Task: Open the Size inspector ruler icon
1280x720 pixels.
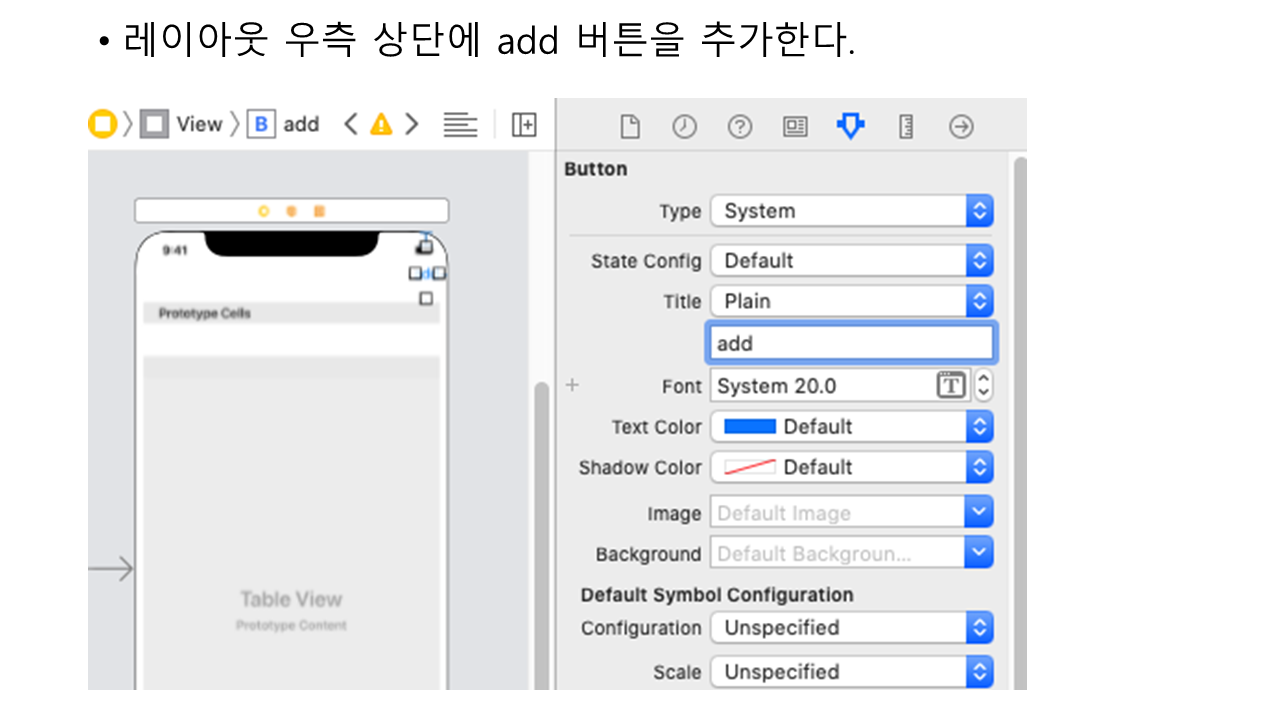Action: (906, 127)
